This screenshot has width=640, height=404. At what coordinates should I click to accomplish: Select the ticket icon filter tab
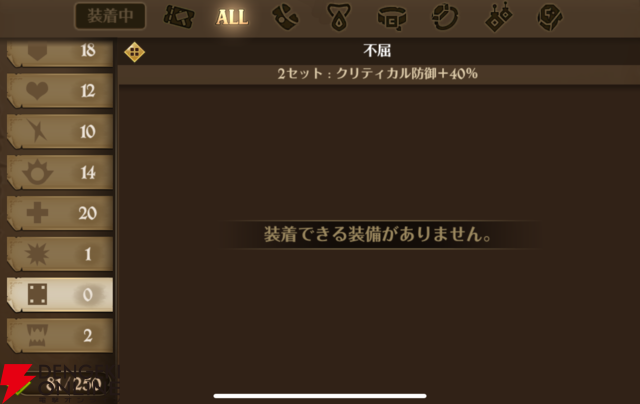pyautogui.click(x=179, y=17)
